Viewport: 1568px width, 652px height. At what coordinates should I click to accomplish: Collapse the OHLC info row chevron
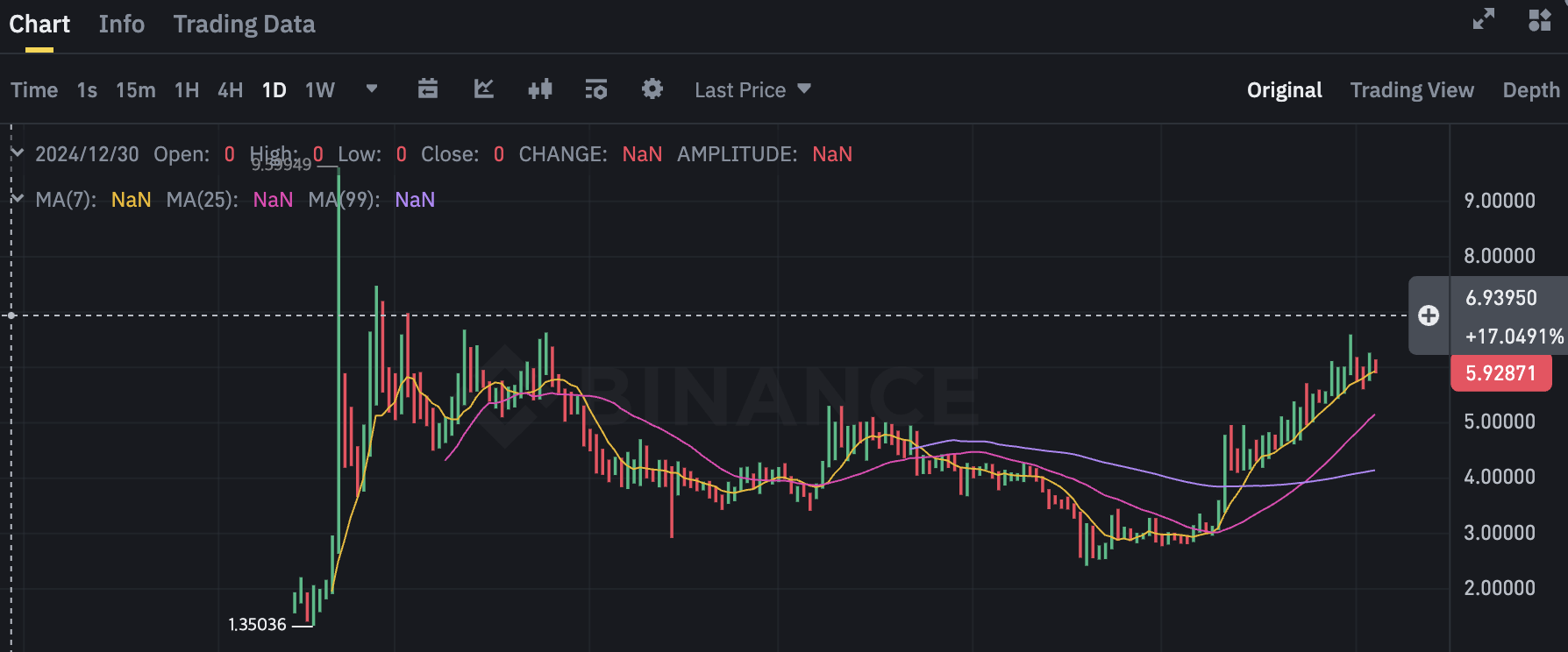tap(17, 153)
